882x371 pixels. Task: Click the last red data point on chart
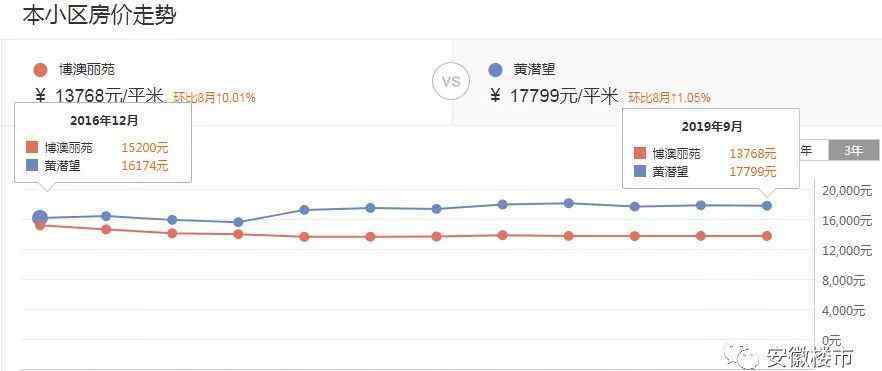point(766,236)
